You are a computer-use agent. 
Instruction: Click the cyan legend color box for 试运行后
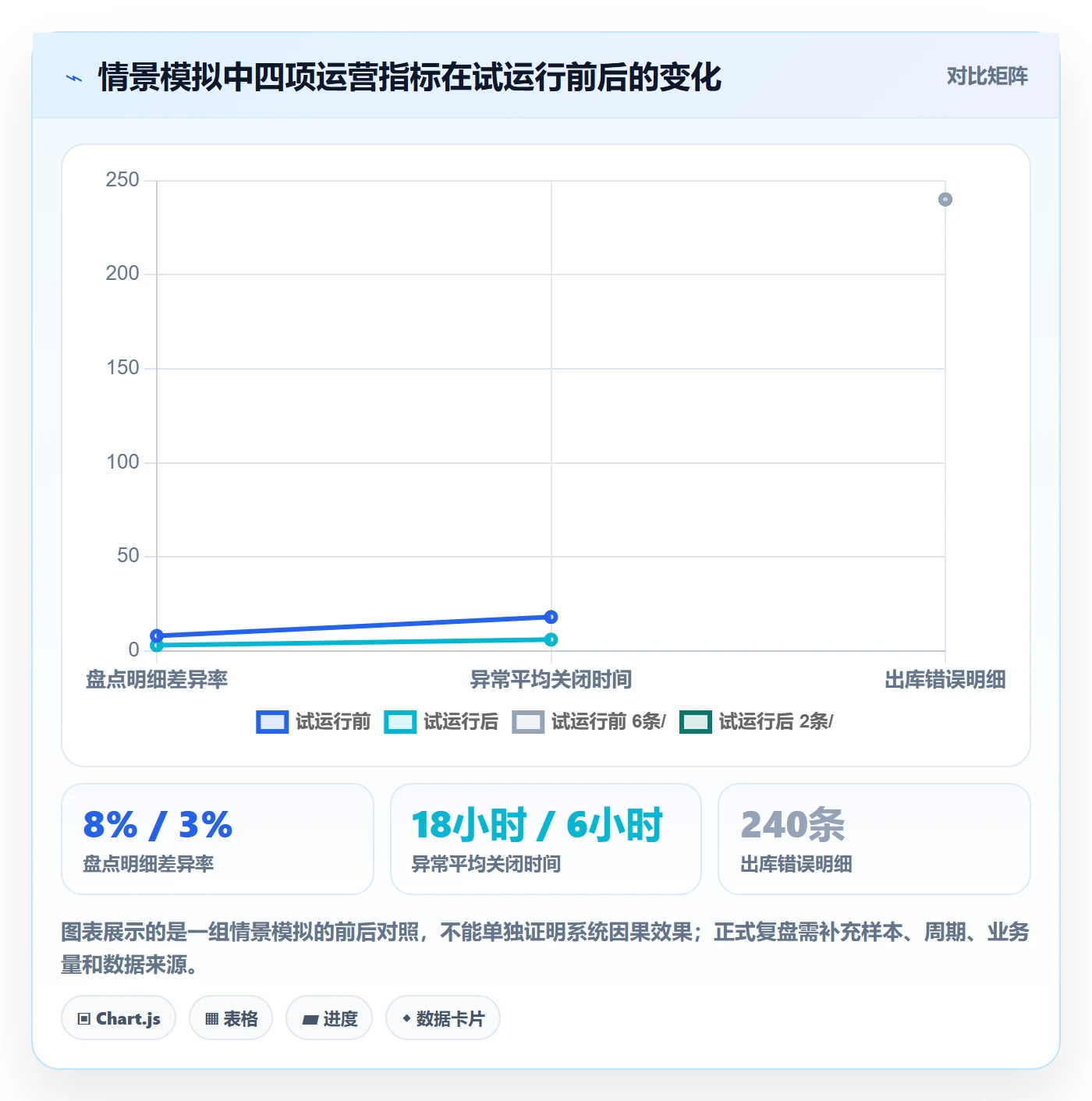400,722
